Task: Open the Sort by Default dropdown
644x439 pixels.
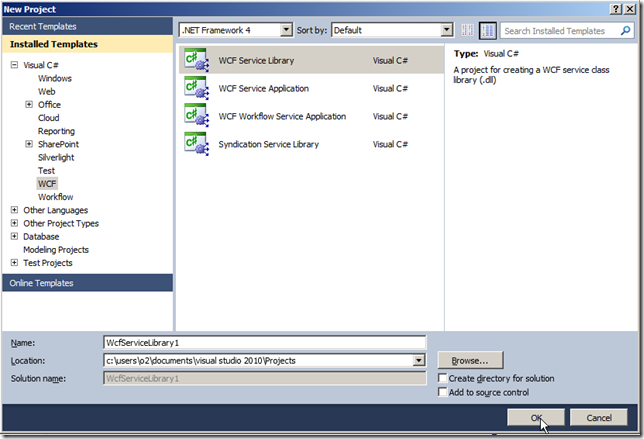Action: pyautogui.click(x=446, y=30)
